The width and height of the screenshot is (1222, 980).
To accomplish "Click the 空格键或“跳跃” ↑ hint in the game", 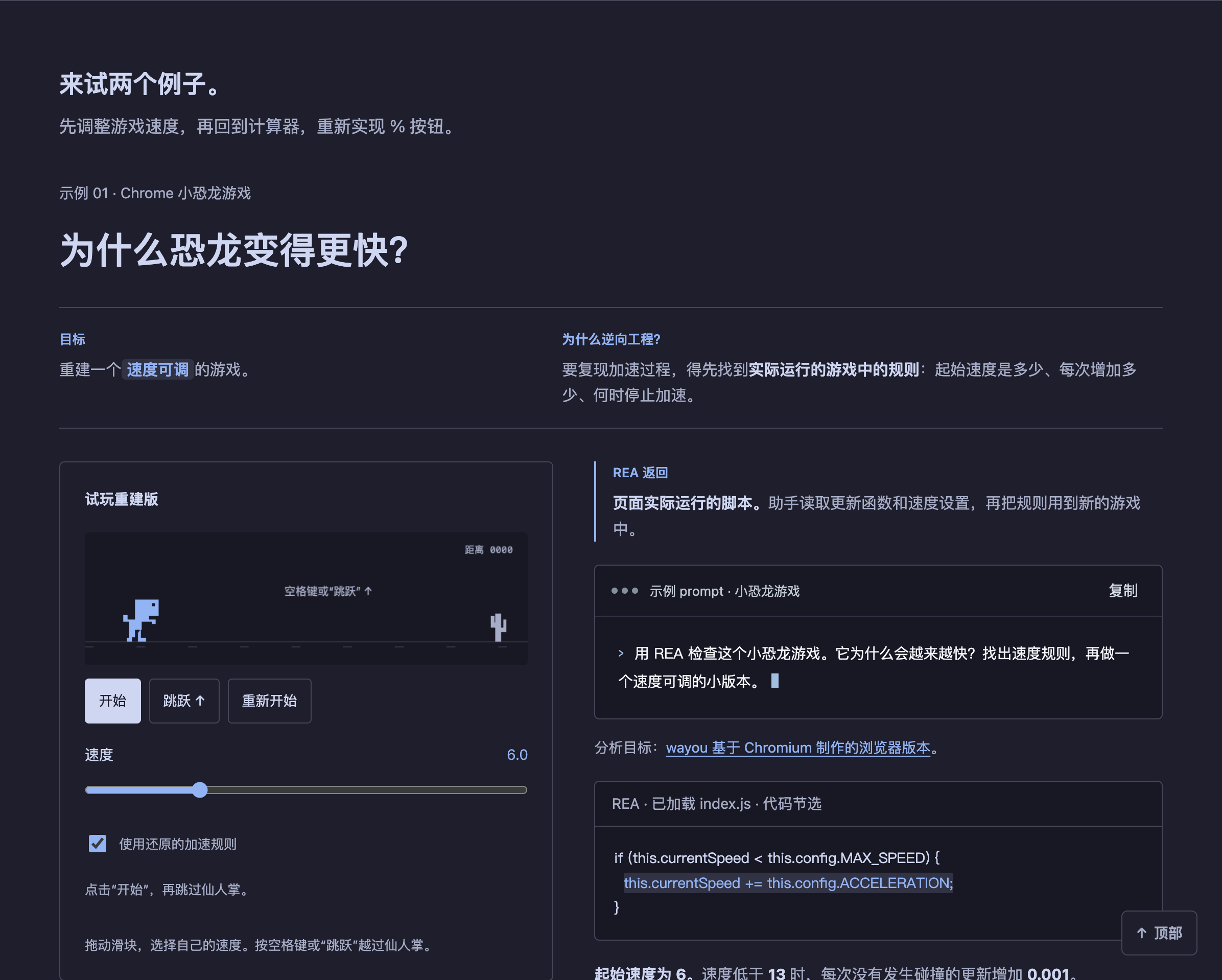I will click(328, 591).
